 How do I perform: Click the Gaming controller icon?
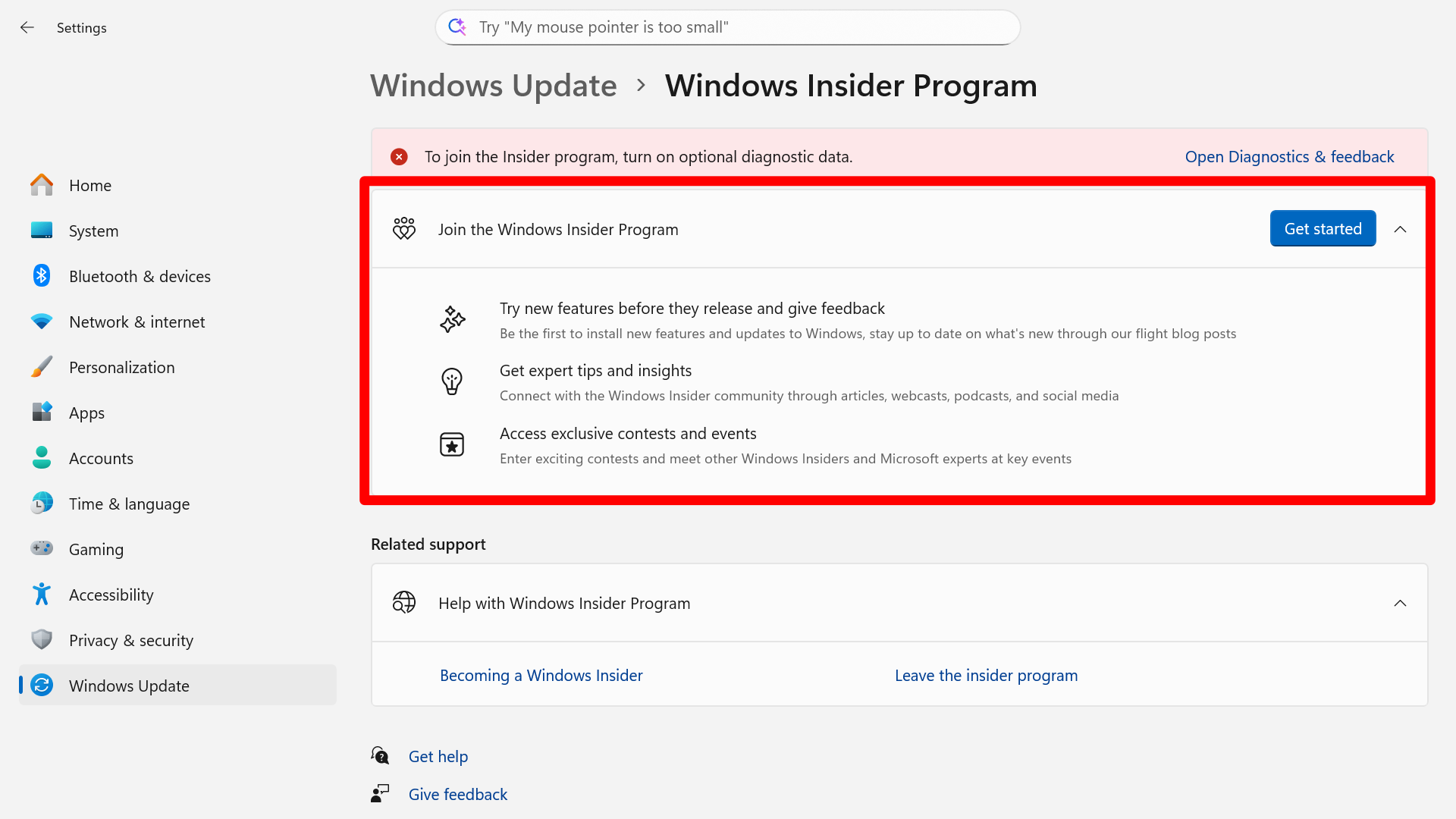tap(41, 548)
